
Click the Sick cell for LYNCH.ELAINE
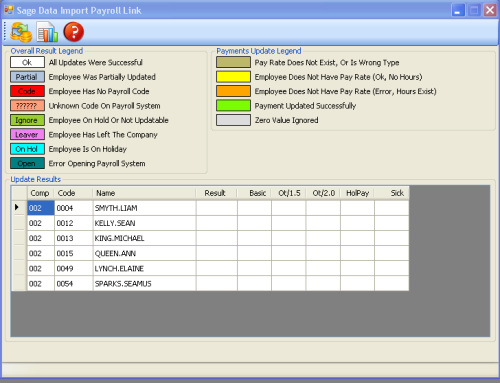click(392, 268)
